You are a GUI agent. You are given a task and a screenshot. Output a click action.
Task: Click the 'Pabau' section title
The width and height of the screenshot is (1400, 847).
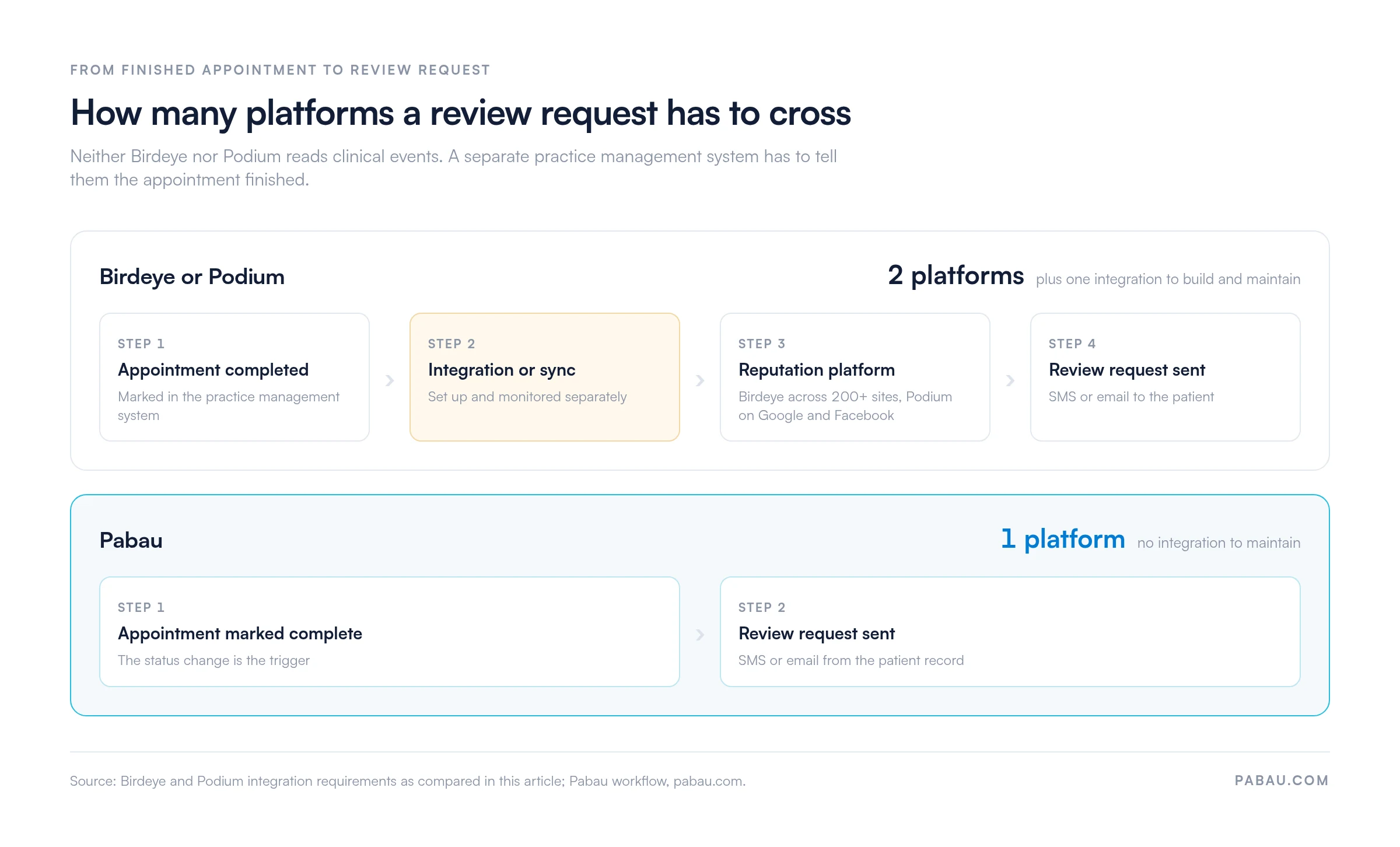point(131,540)
